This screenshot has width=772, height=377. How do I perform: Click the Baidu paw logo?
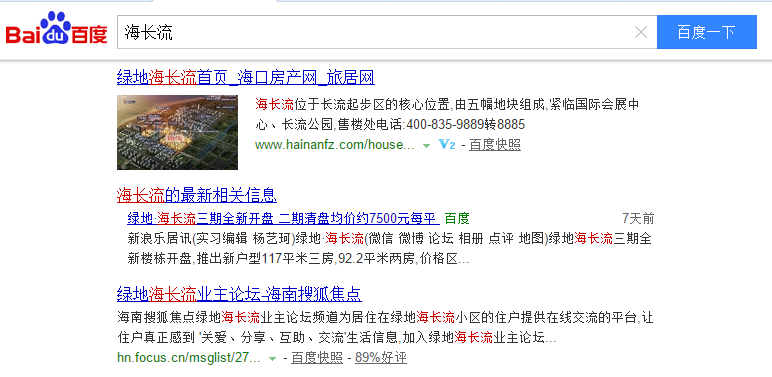click(55, 28)
